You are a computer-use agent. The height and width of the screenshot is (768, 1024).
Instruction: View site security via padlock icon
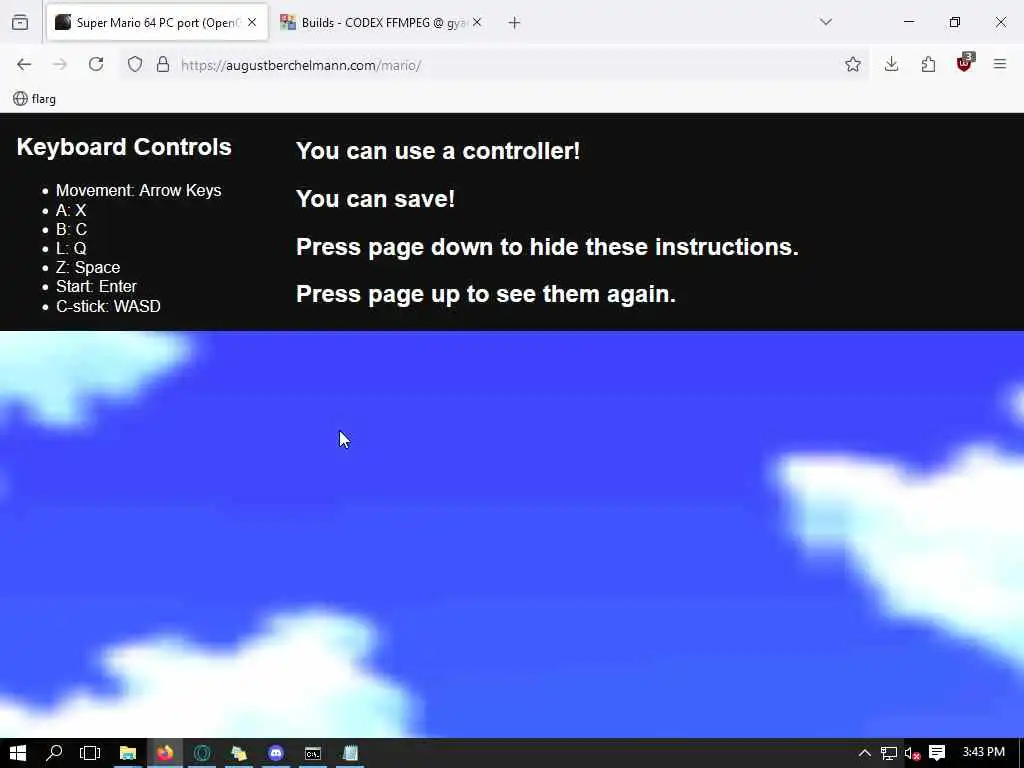tap(163, 64)
